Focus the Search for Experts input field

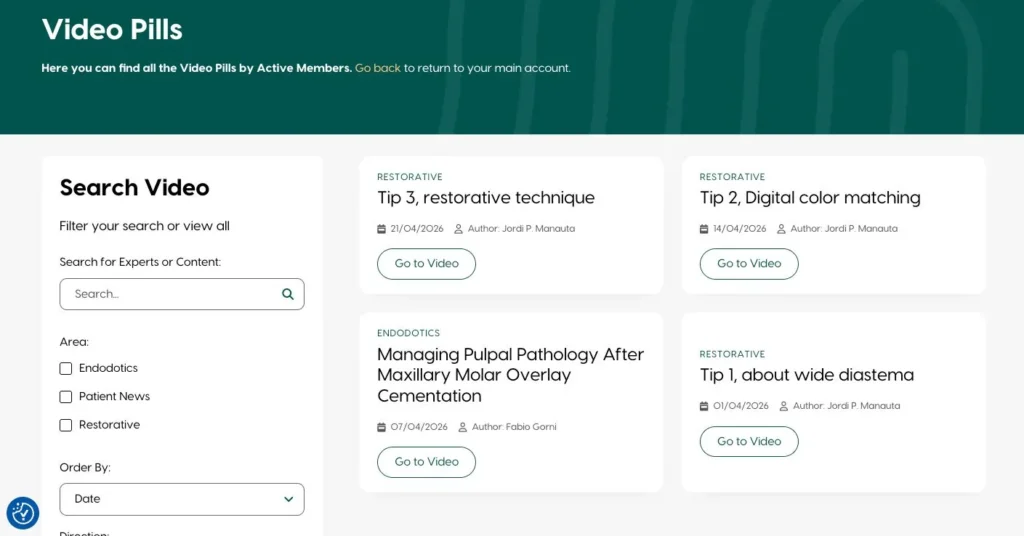tap(170, 294)
